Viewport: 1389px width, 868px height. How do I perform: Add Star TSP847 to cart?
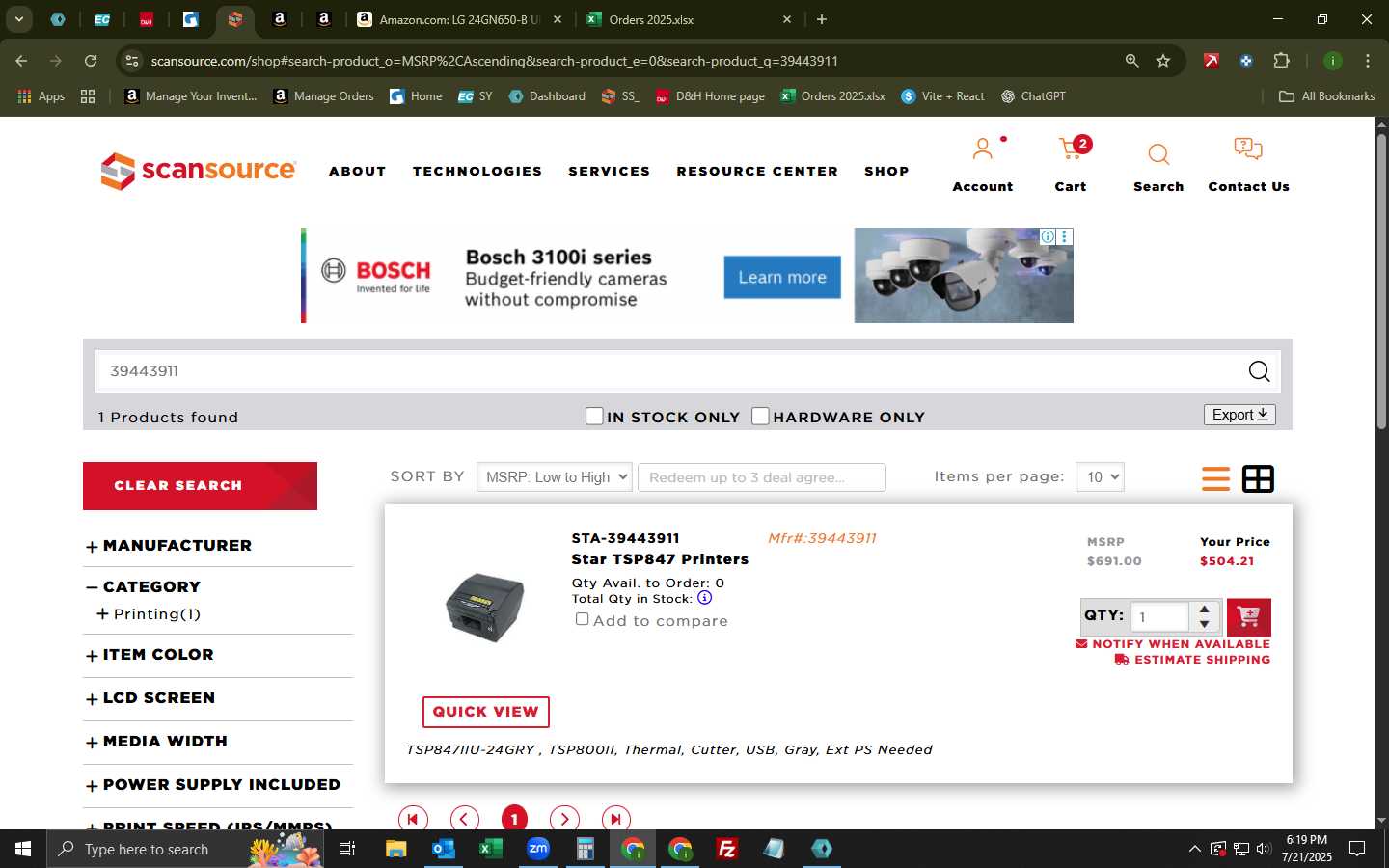click(1248, 617)
